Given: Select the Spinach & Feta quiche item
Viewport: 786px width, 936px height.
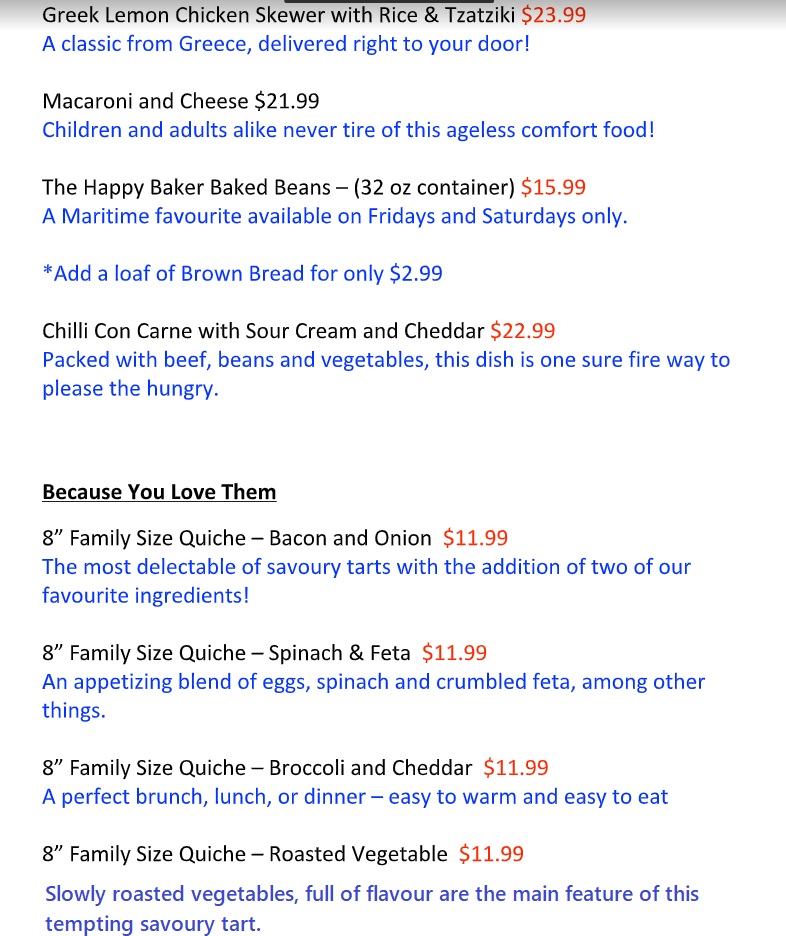Looking at the screenshot, I should (x=226, y=653).
